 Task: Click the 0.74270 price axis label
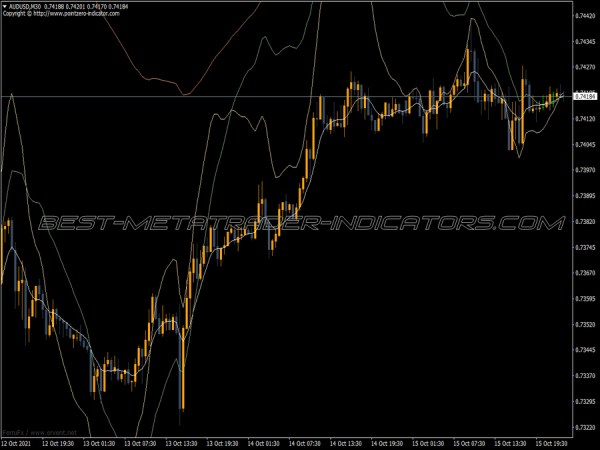pyautogui.click(x=585, y=67)
